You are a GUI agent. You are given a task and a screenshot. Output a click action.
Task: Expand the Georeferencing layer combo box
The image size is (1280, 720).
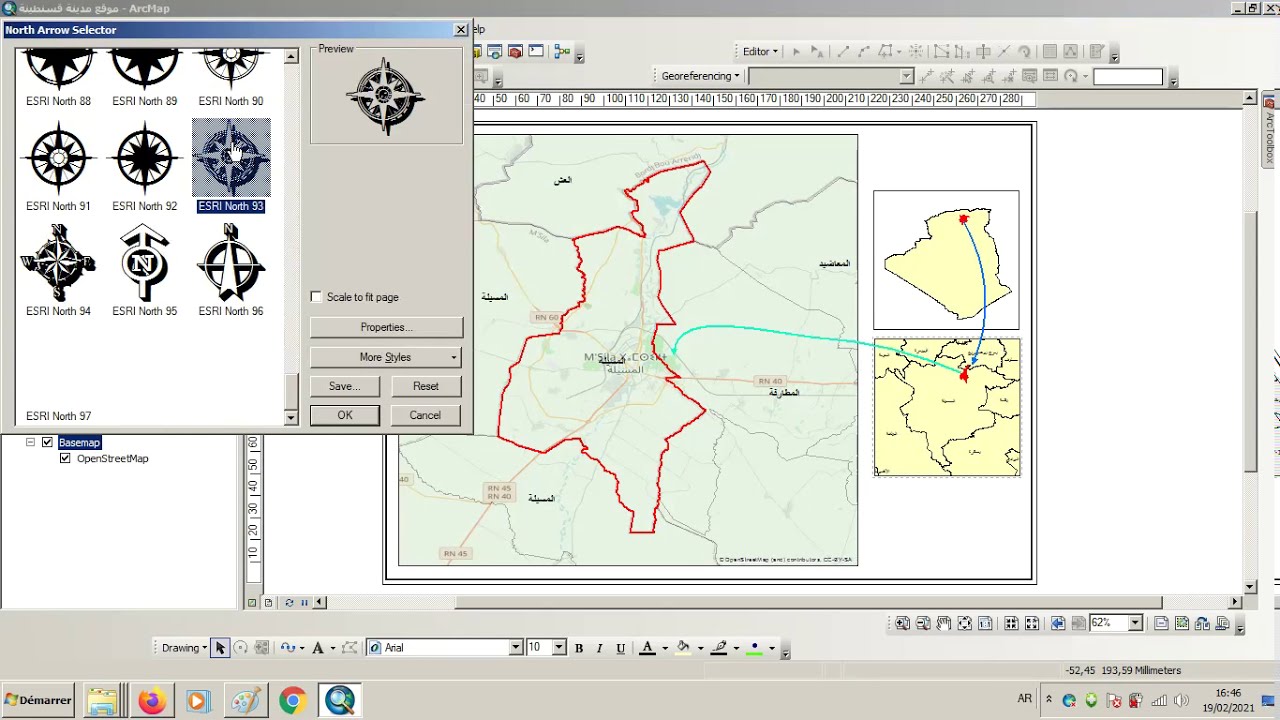[906, 76]
